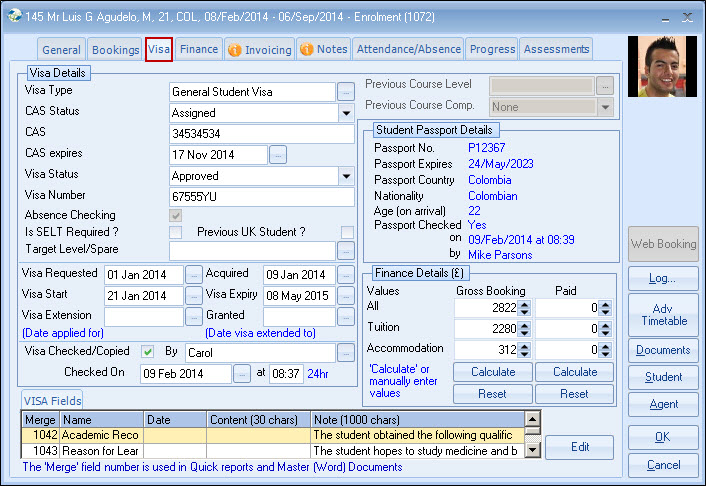Open date picker for CAS expires
This screenshot has width=706, height=486.
pos(278,155)
